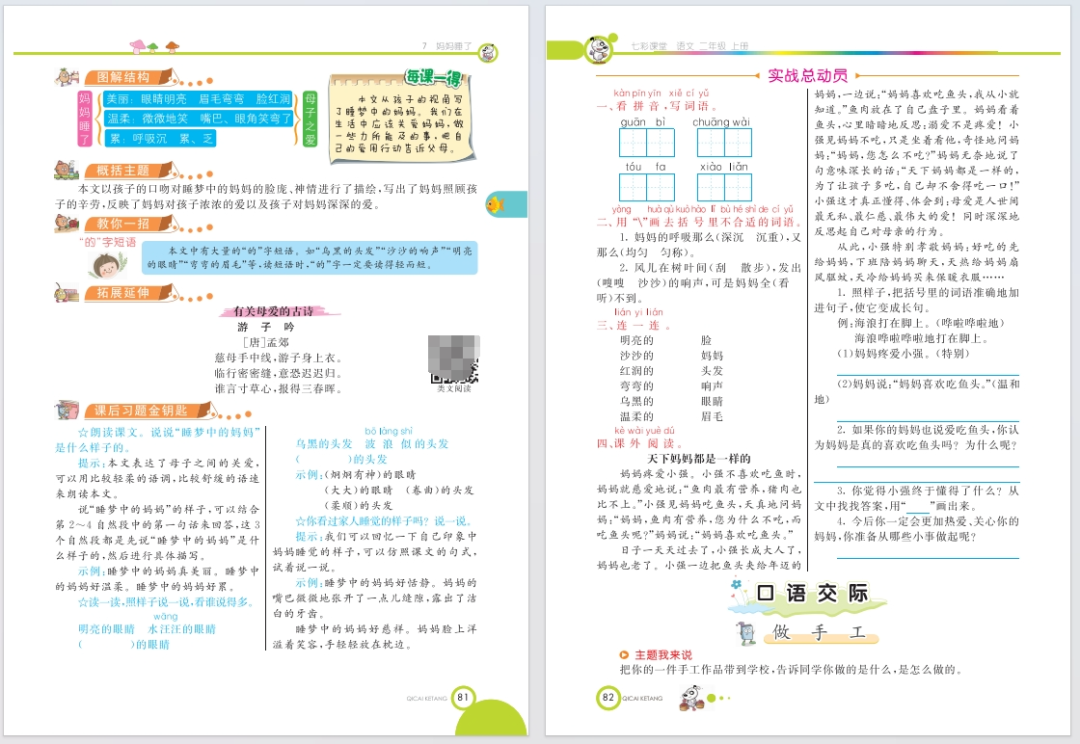Image resolution: width=1080 pixels, height=744 pixels.
Task: Select the heading 教你一招
Action: [123, 223]
